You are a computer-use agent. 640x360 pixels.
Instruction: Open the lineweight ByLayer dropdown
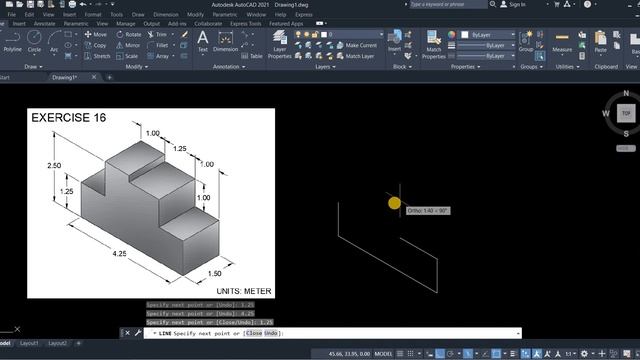pyautogui.click(x=513, y=45)
